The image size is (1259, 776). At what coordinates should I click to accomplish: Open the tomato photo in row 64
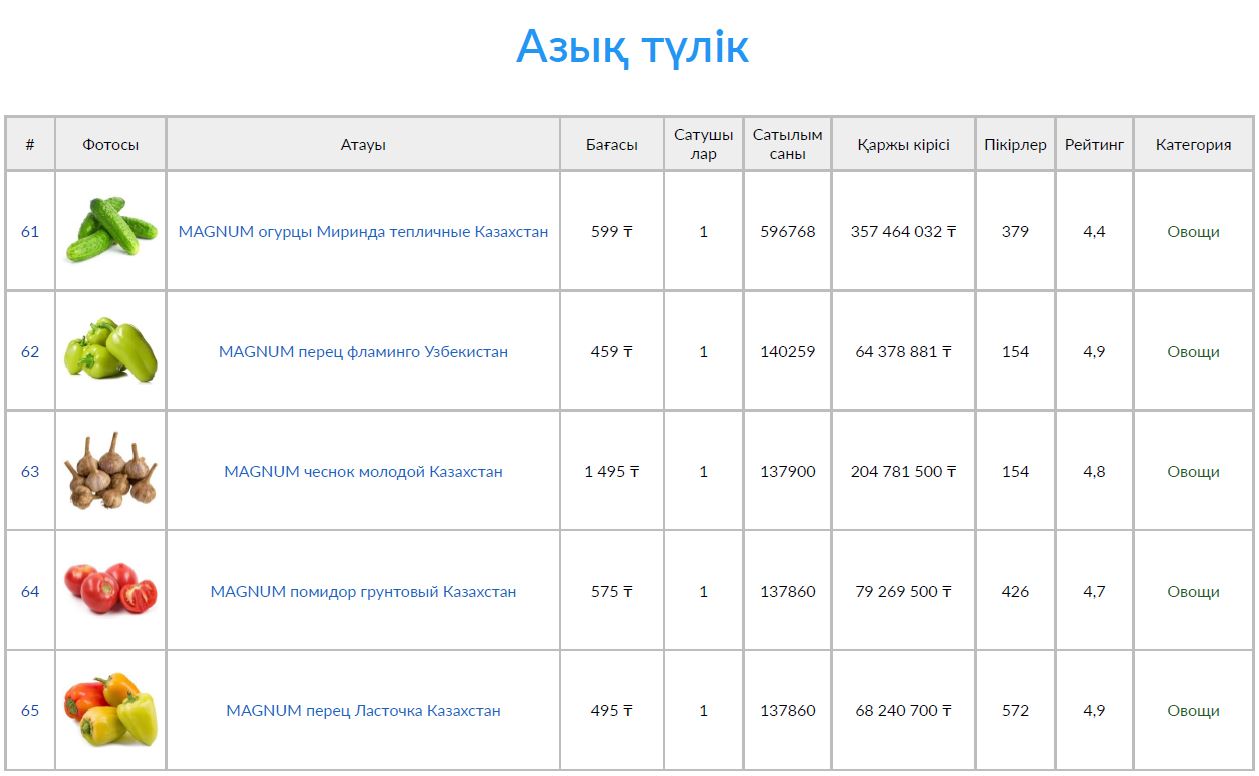pos(111,590)
